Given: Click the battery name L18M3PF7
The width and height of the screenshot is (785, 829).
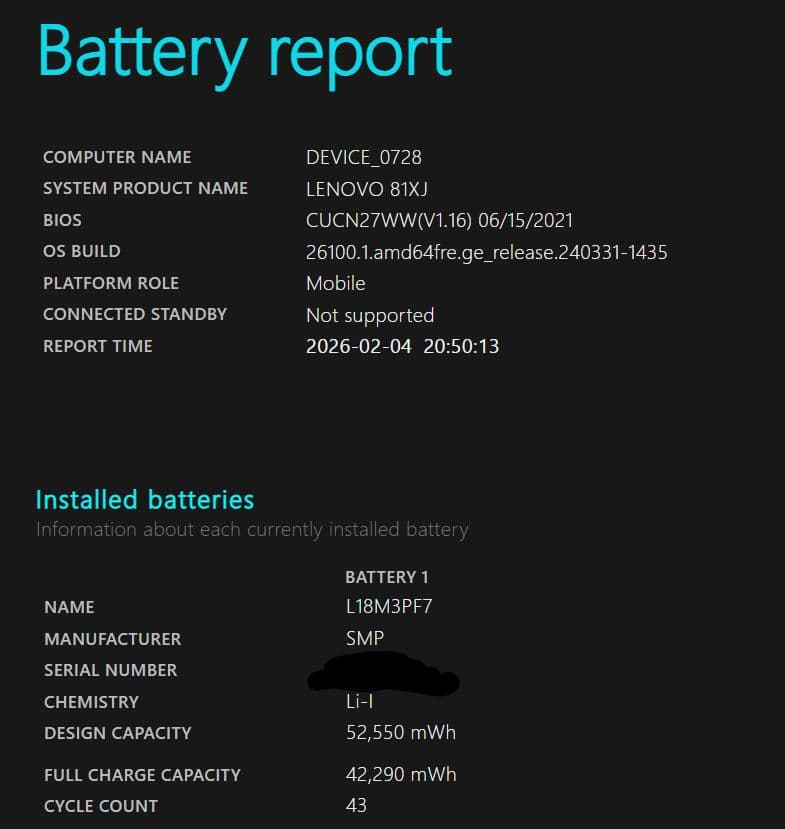Looking at the screenshot, I should (389, 607).
